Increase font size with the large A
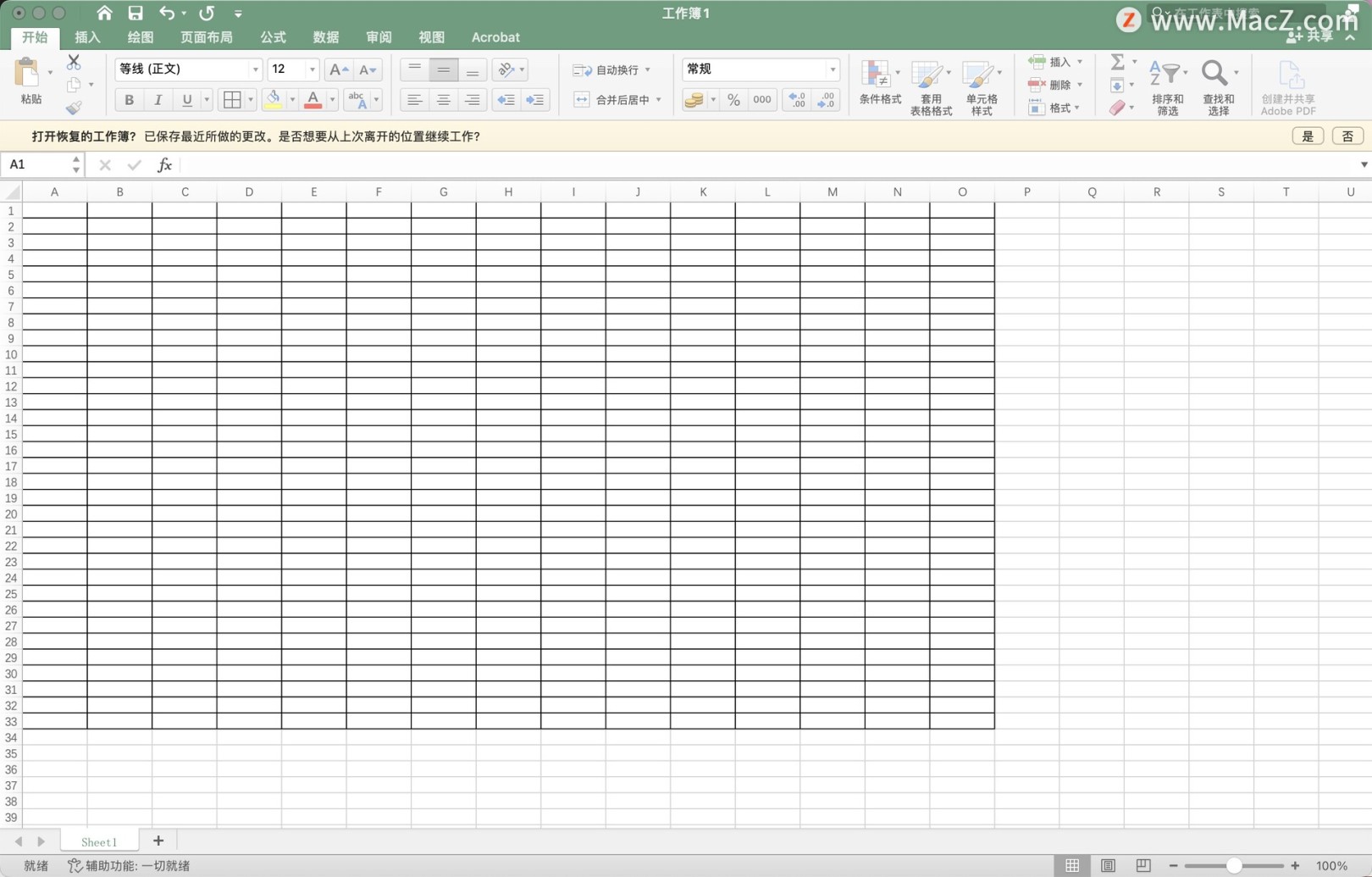The width and height of the screenshot is (1372, 877). (338, 69)
